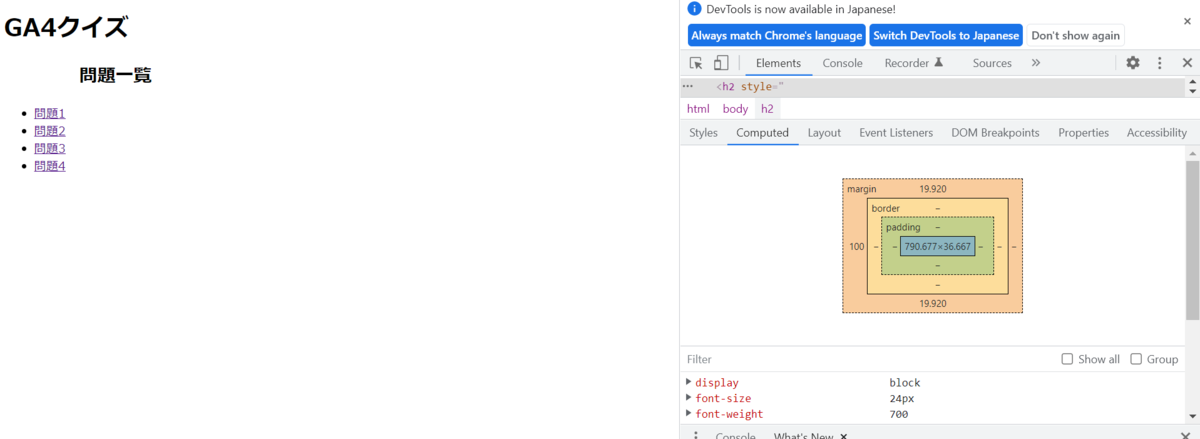This screenshot has width=1200, height=439.
Task: Open DevTools settings gear
Action: 1133,63
